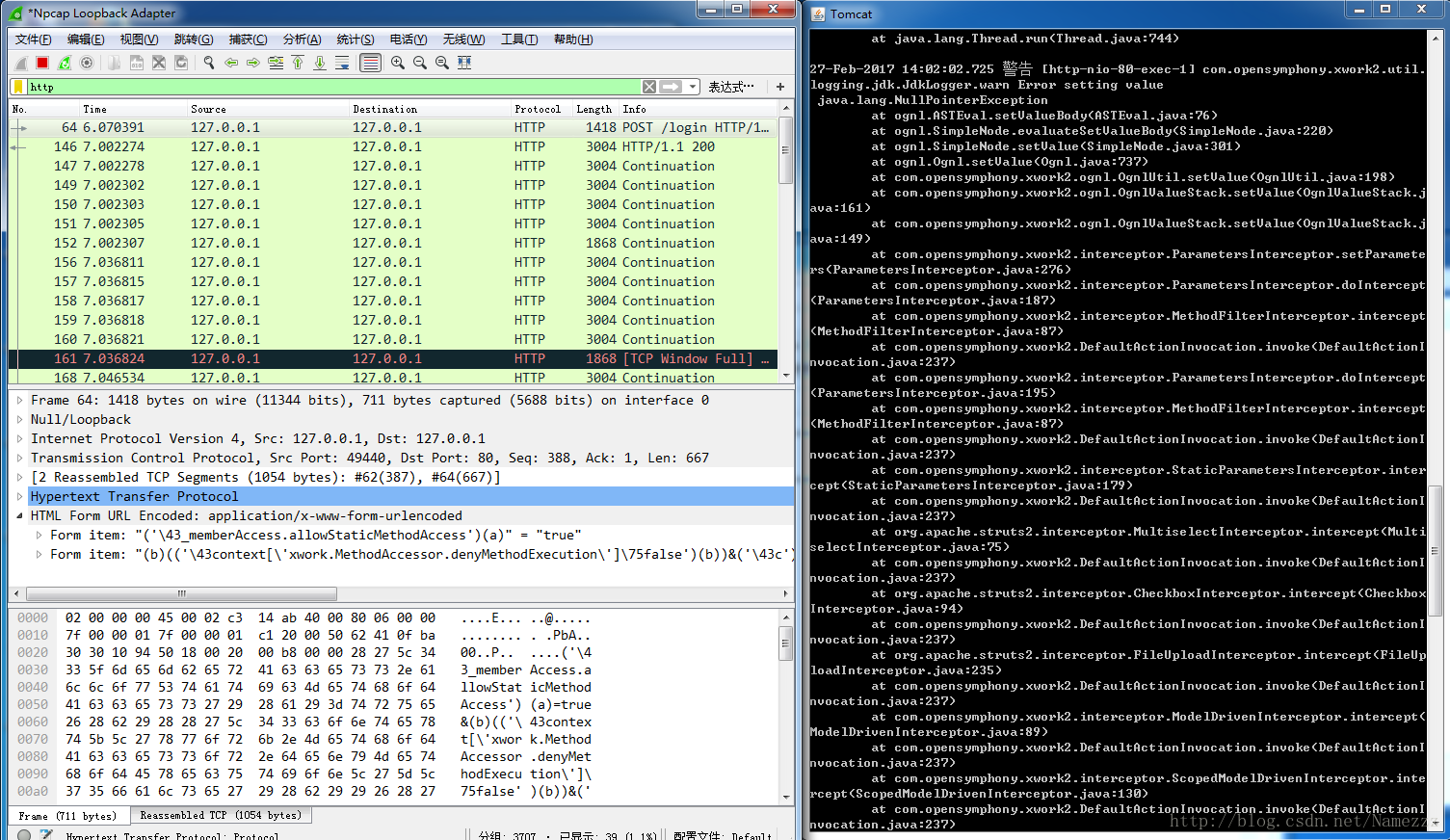The image size is (1450, 840).
Task: Collapse HTML Form URL Encoded node
Action: tap(19, 515)
